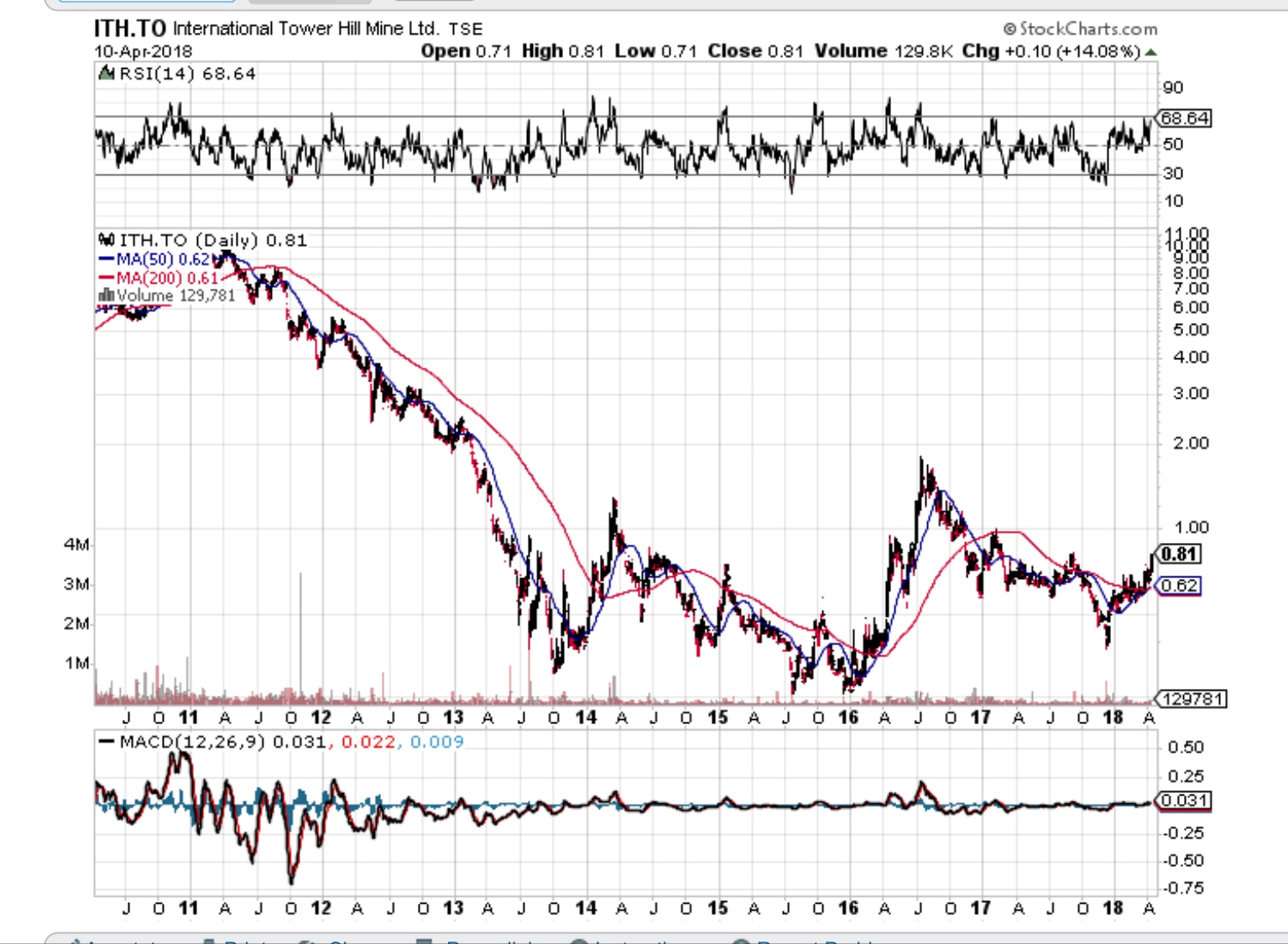Viewport: 1288px width, 944px height.
Task: Click the MA(200) 0.61 legend entry
Action: click(x=167, y=278)
